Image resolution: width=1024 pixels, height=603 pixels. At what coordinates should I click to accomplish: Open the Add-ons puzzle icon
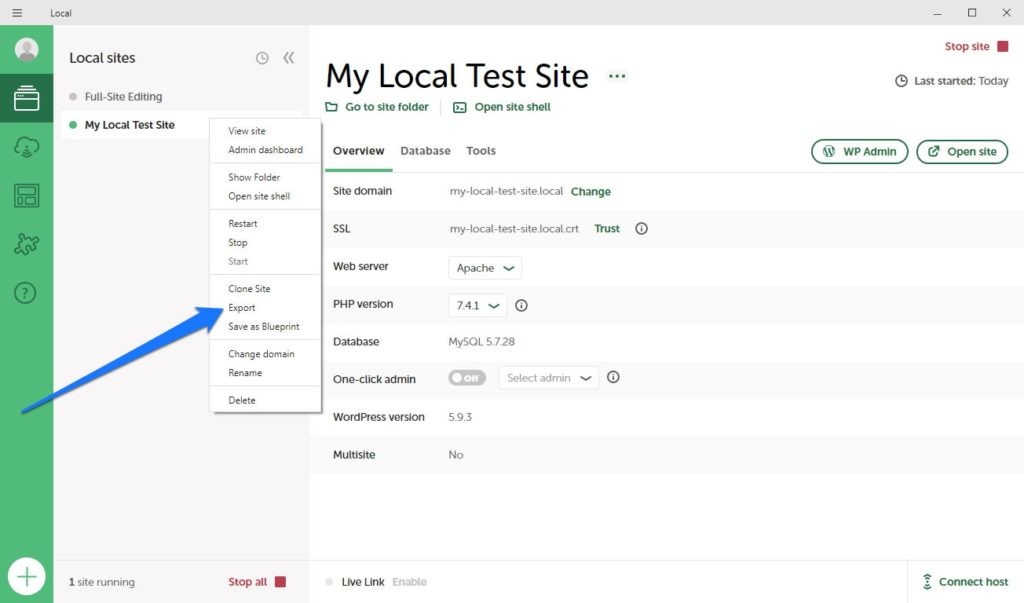27,244
